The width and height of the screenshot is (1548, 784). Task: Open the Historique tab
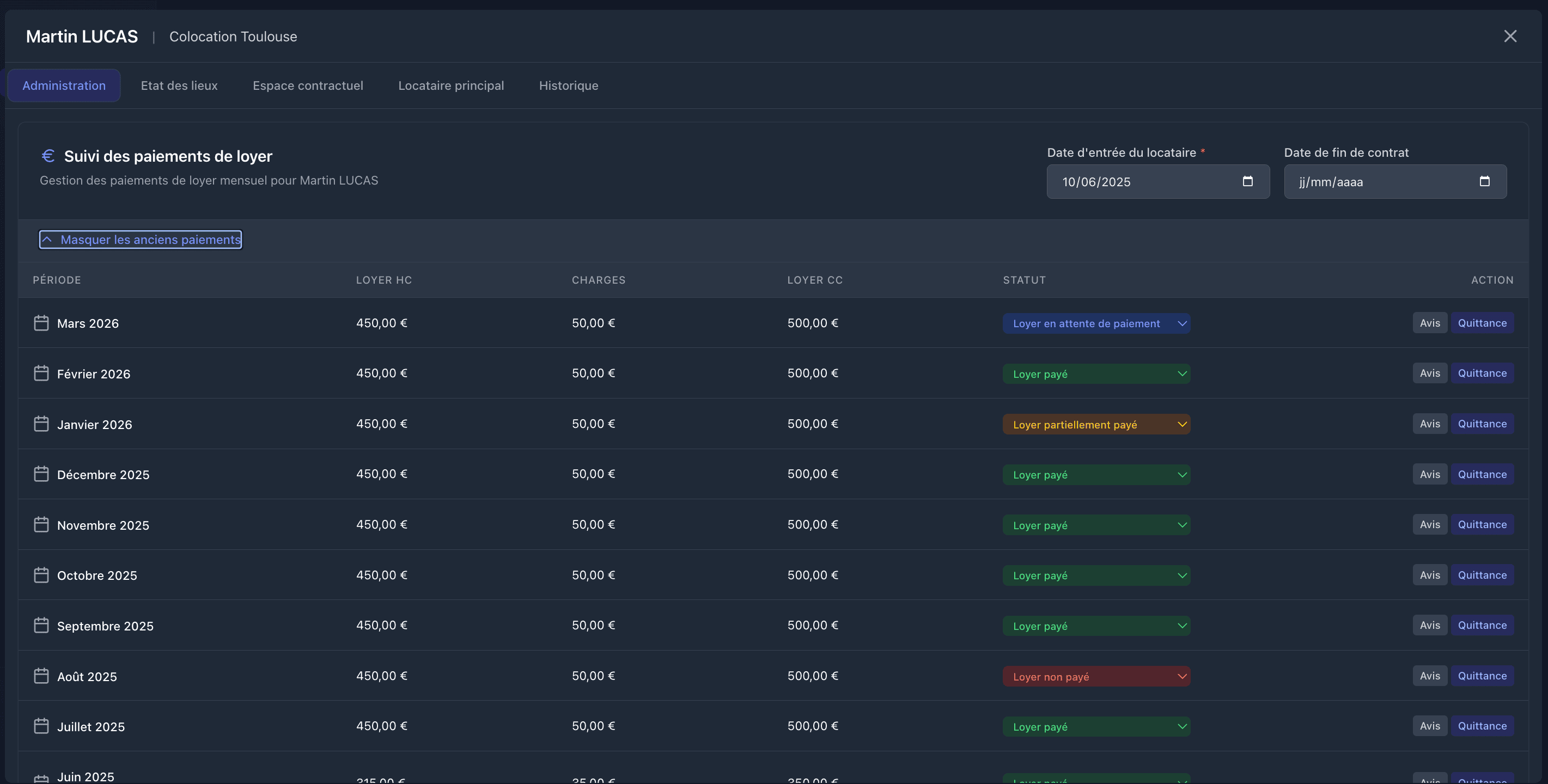point(569,85)
